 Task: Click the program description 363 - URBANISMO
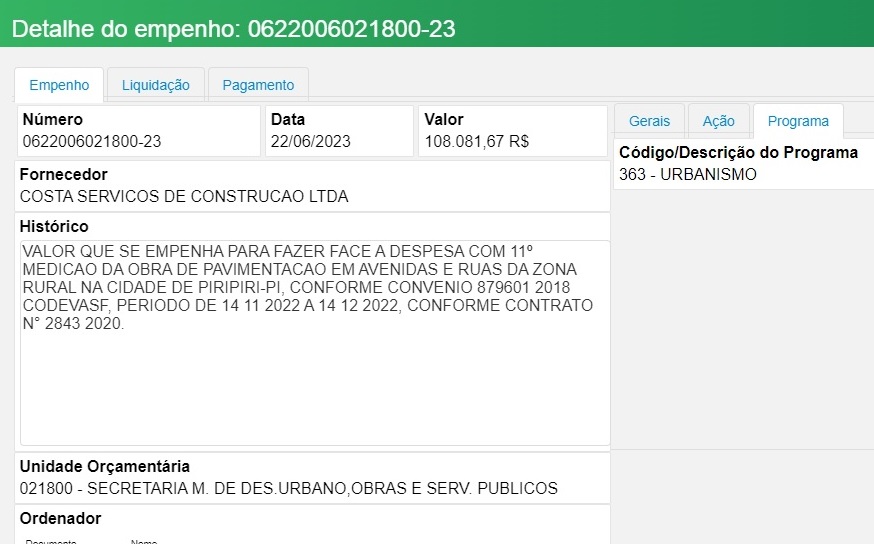coord(688,174)
